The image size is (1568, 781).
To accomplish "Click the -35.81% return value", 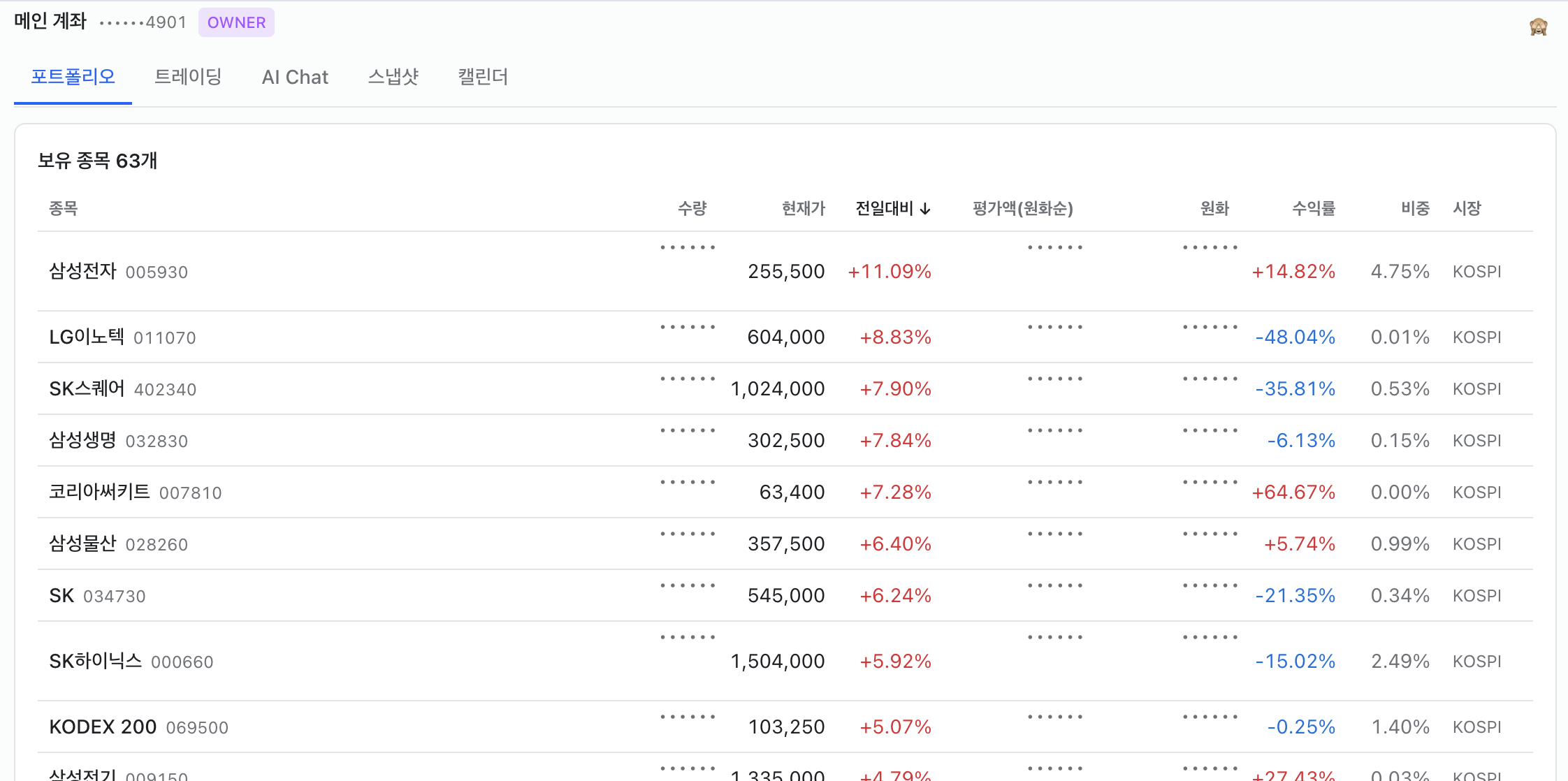I will coord(1295,388).
